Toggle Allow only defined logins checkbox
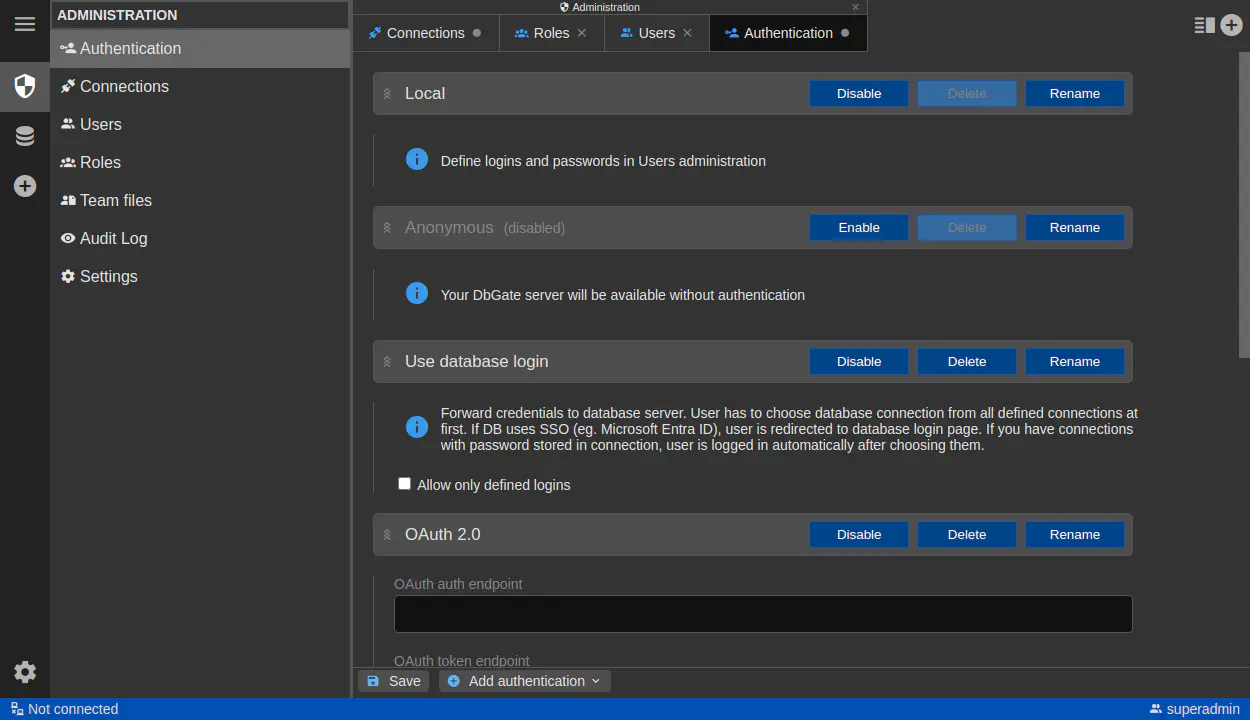The width and height of the screenshot is (1250, 720). (x=404, y=484)
